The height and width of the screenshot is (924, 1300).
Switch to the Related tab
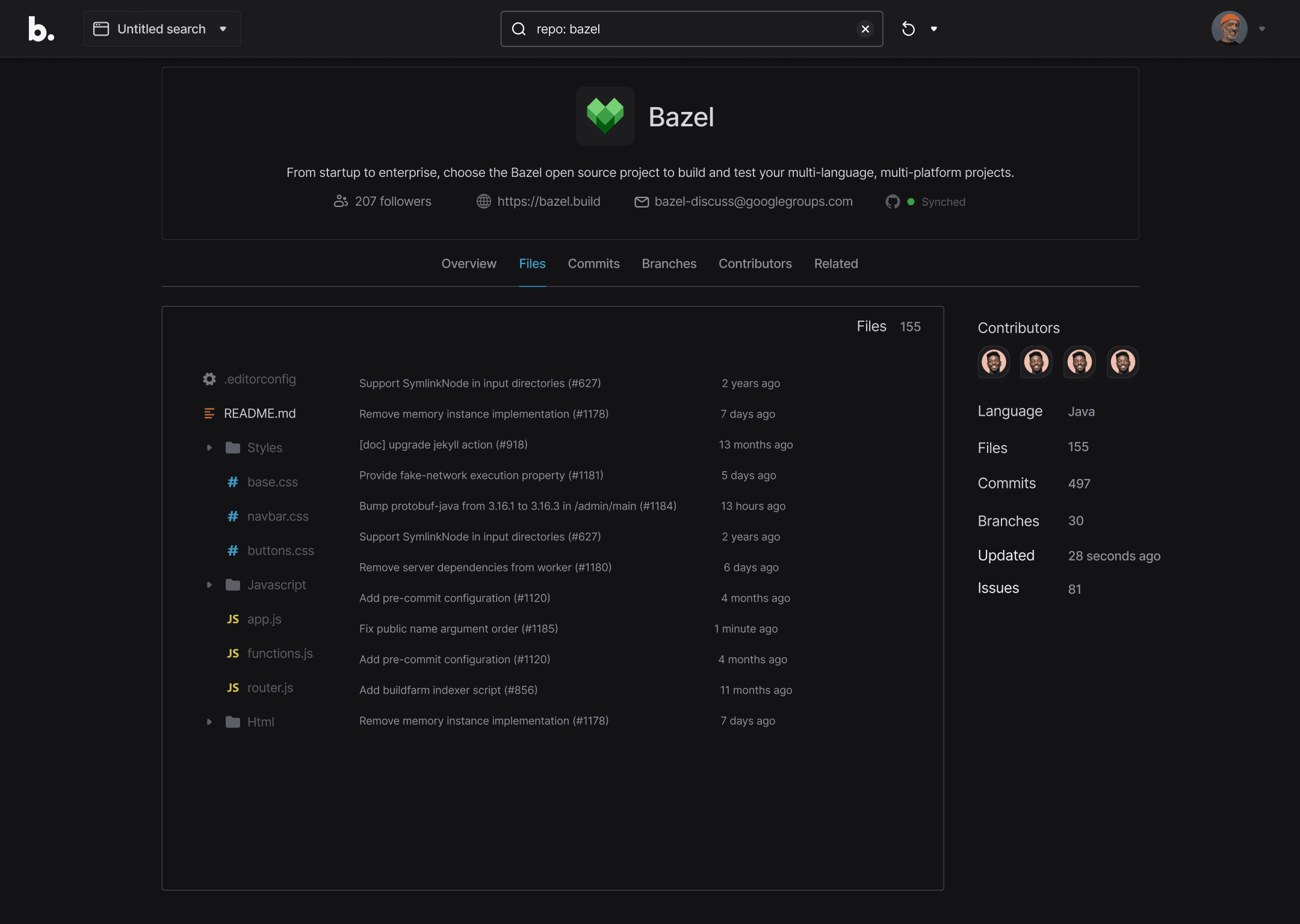(836, 263)
